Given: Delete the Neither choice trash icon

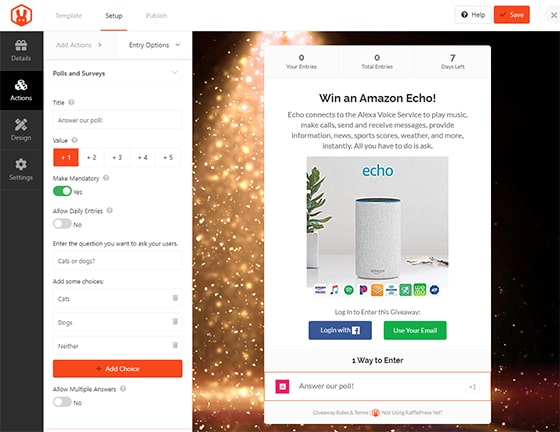Looking at the screenshot, I should (x=175, y=345).
